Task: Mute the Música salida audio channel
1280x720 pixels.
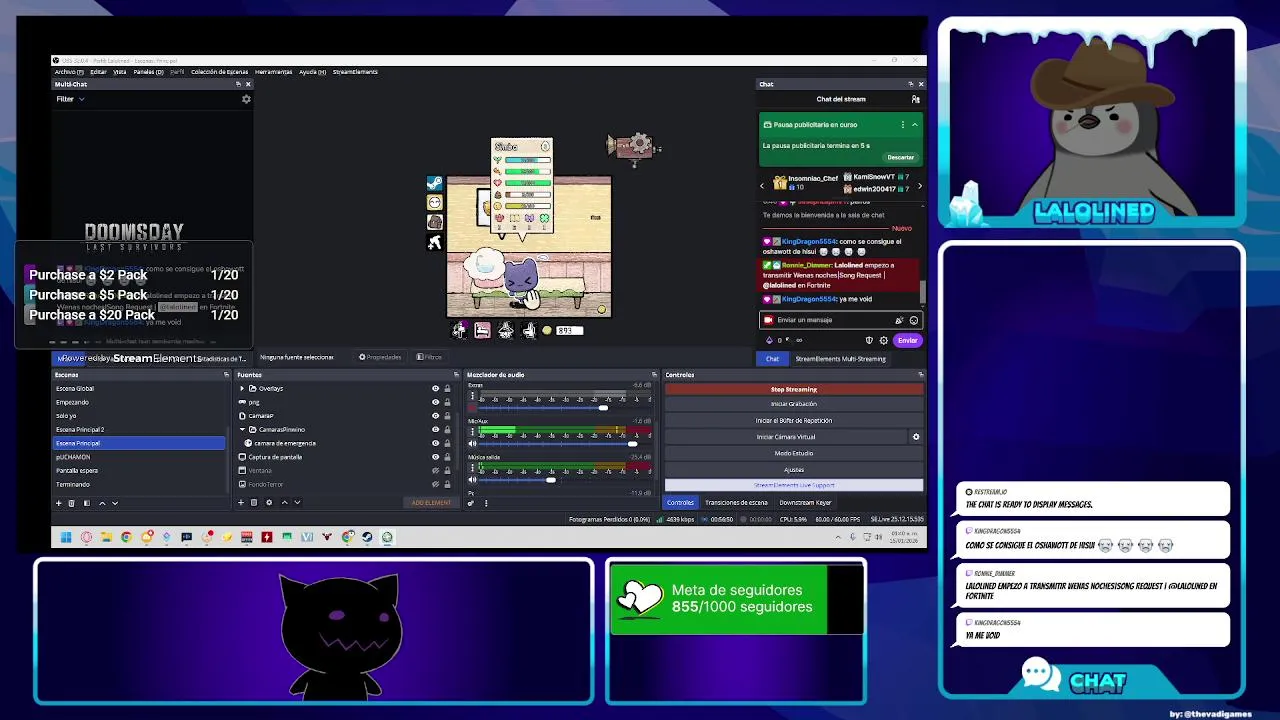Action: coord(472,479)
